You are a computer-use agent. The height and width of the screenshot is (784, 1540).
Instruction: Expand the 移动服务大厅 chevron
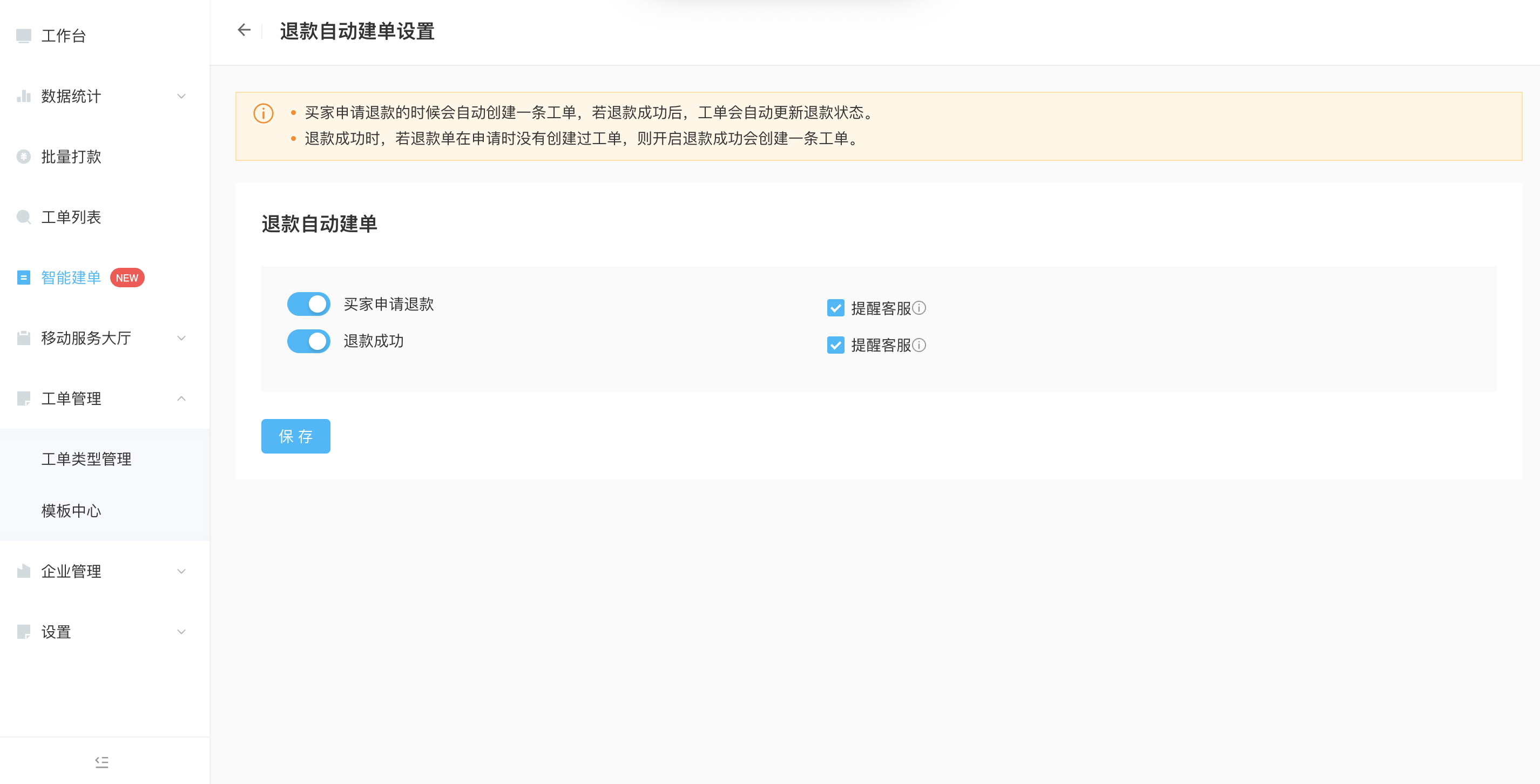pos(182,338)
